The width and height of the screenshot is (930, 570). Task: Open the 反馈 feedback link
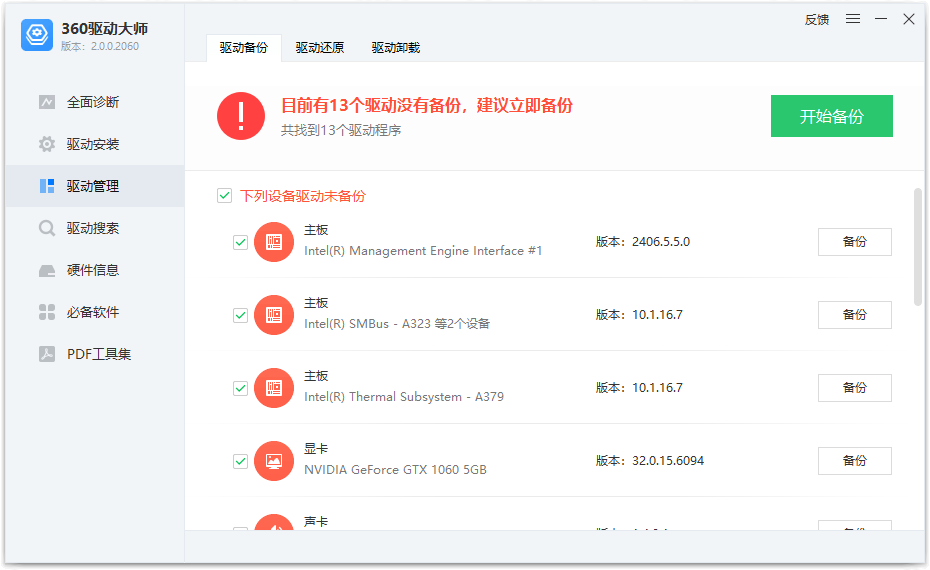[x=817, y=20]
